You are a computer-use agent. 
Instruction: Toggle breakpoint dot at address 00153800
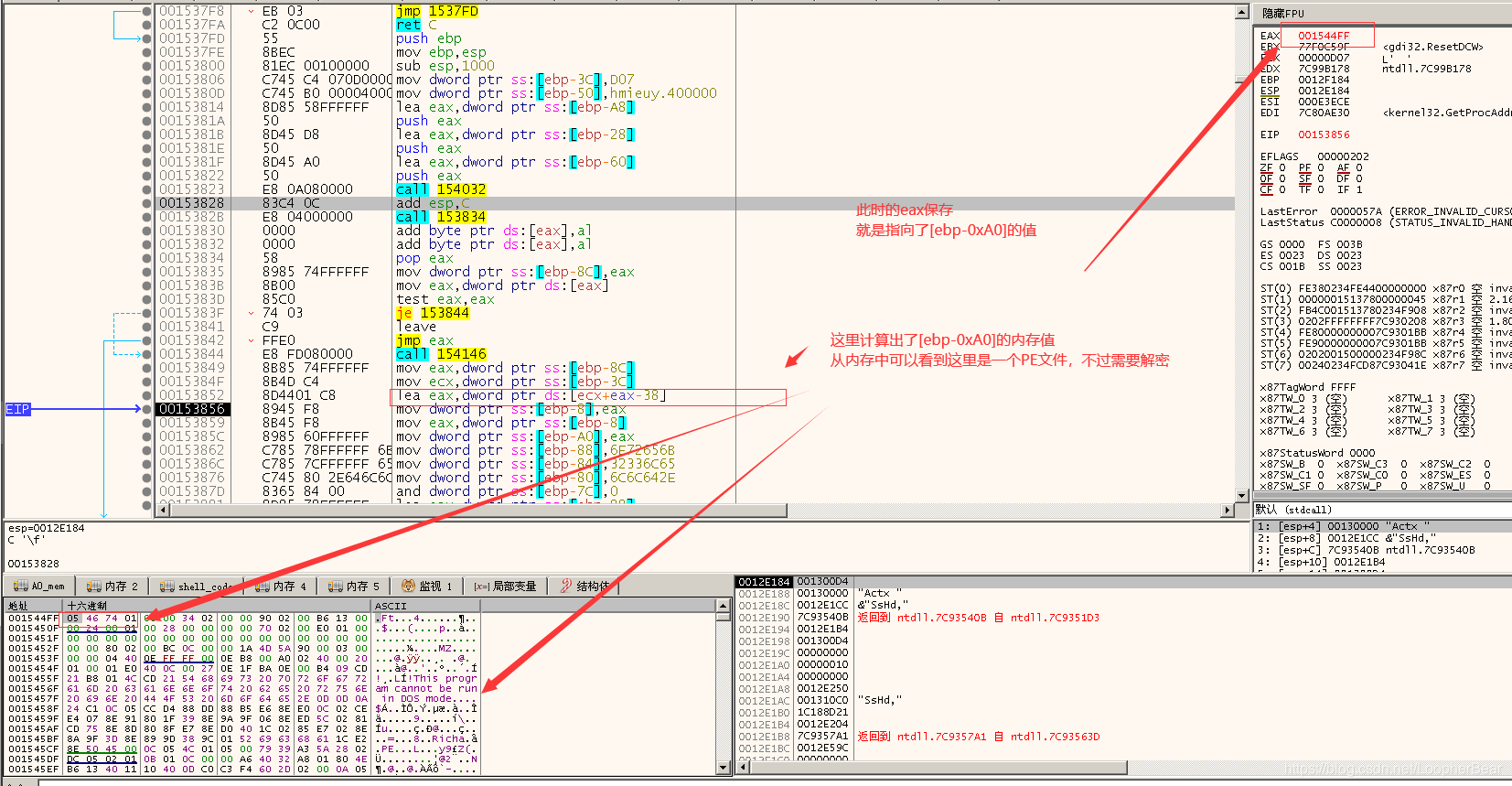click(x=147, y=66)
